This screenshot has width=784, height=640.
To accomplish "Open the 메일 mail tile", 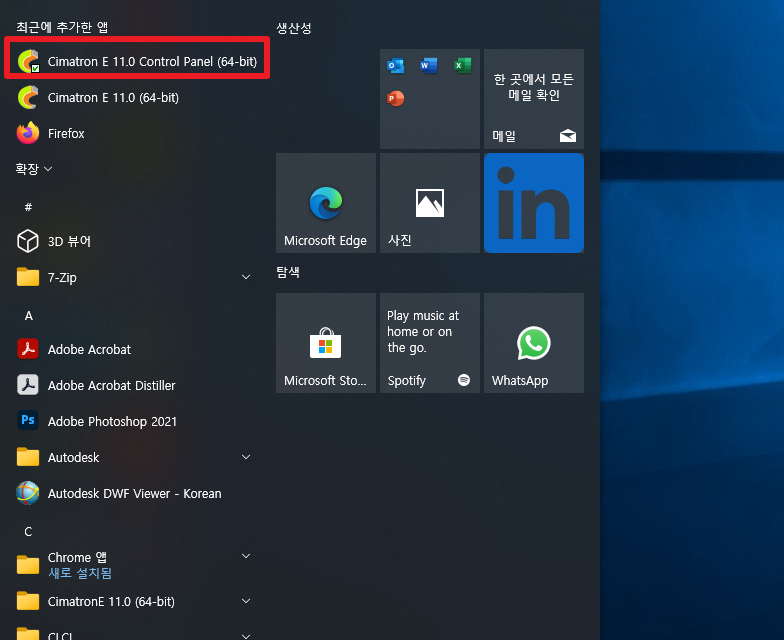I will click(x=534, y=99).
